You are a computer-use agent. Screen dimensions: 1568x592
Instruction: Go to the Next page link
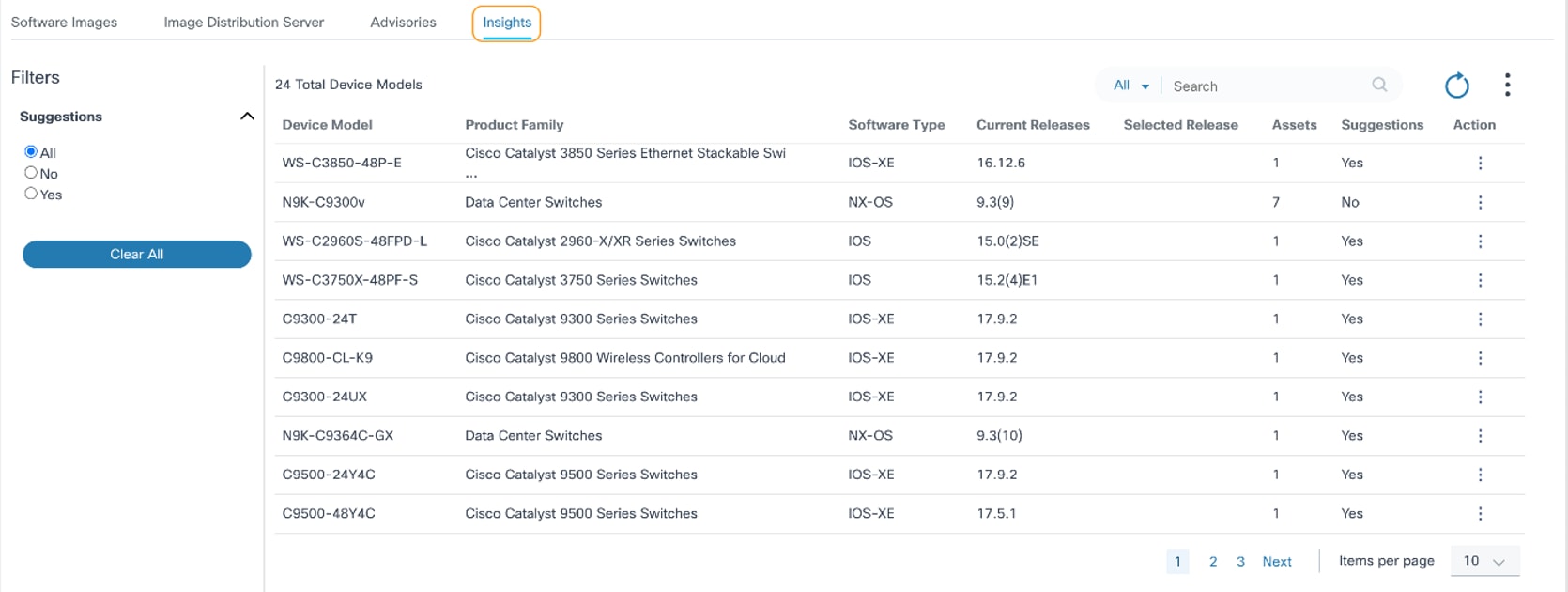pos(1277,562)
